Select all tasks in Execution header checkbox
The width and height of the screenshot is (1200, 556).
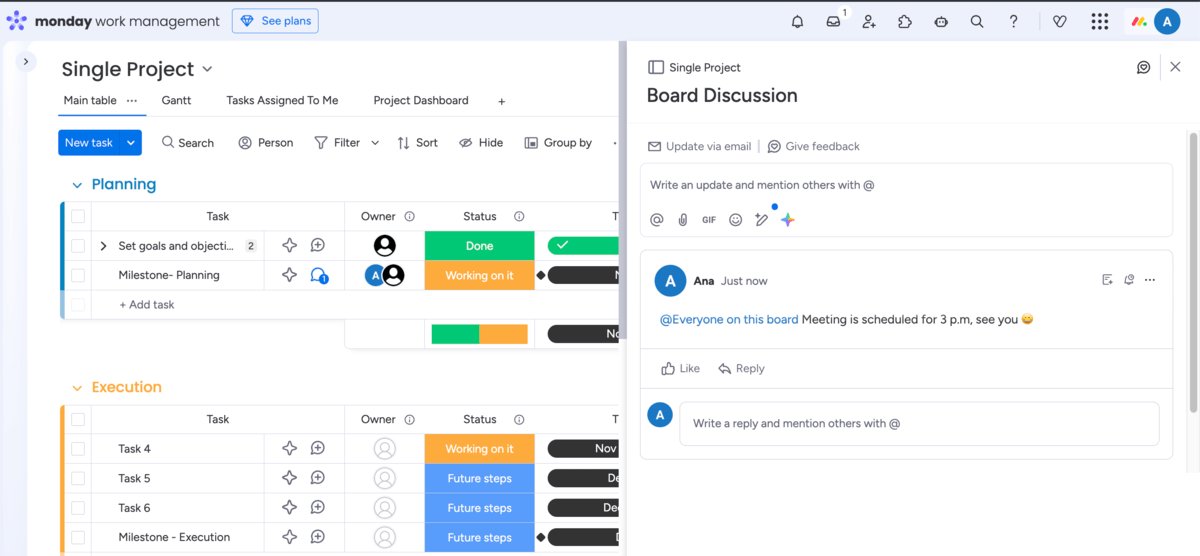pos(78,420)
